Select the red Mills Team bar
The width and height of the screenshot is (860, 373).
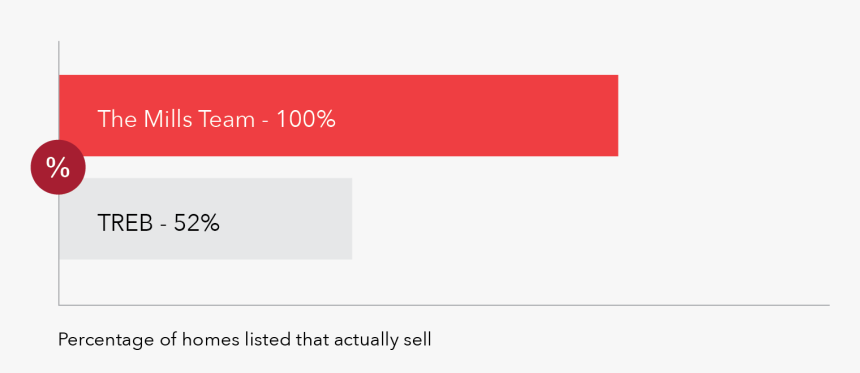tap(338, 115)
